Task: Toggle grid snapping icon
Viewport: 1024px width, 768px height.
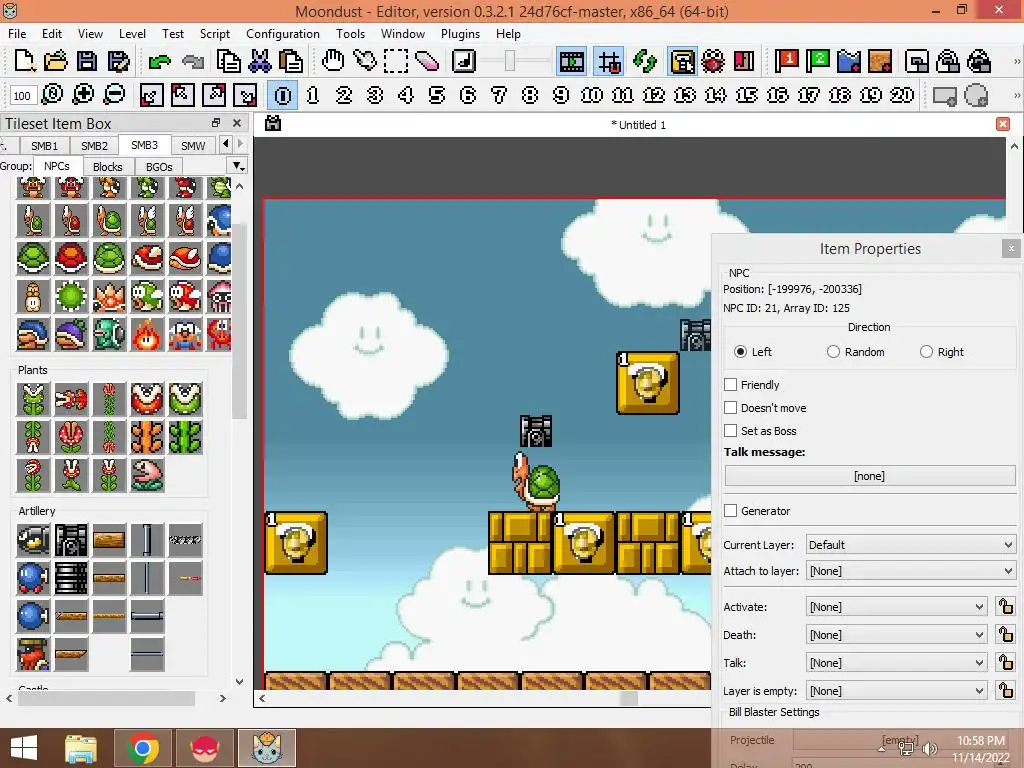Action: click(609, 61)
